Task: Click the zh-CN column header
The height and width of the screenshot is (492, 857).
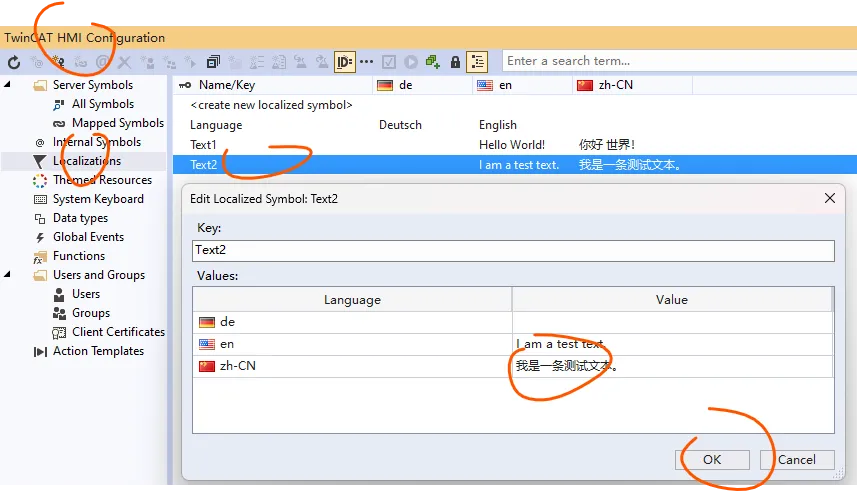Action: pyautogui.click(x=633, y=85)
